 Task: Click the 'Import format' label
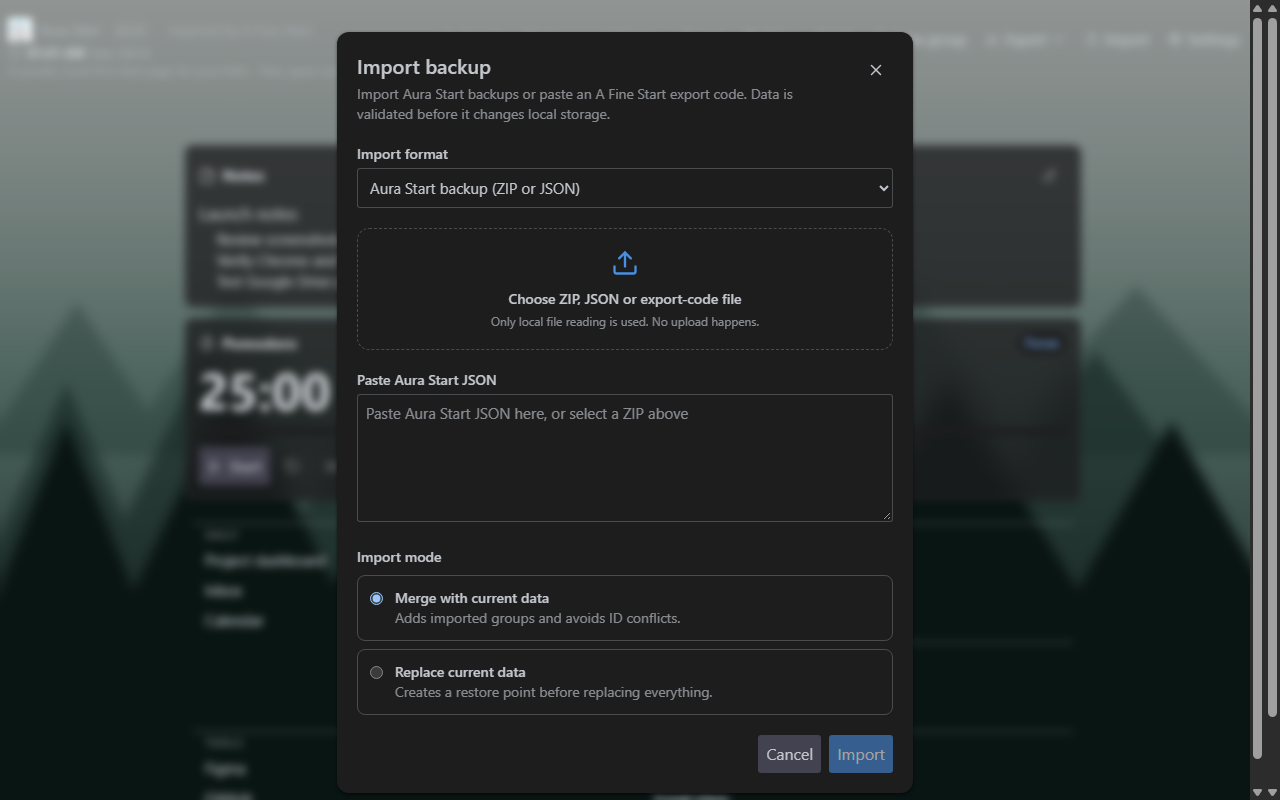coord(402,154)
